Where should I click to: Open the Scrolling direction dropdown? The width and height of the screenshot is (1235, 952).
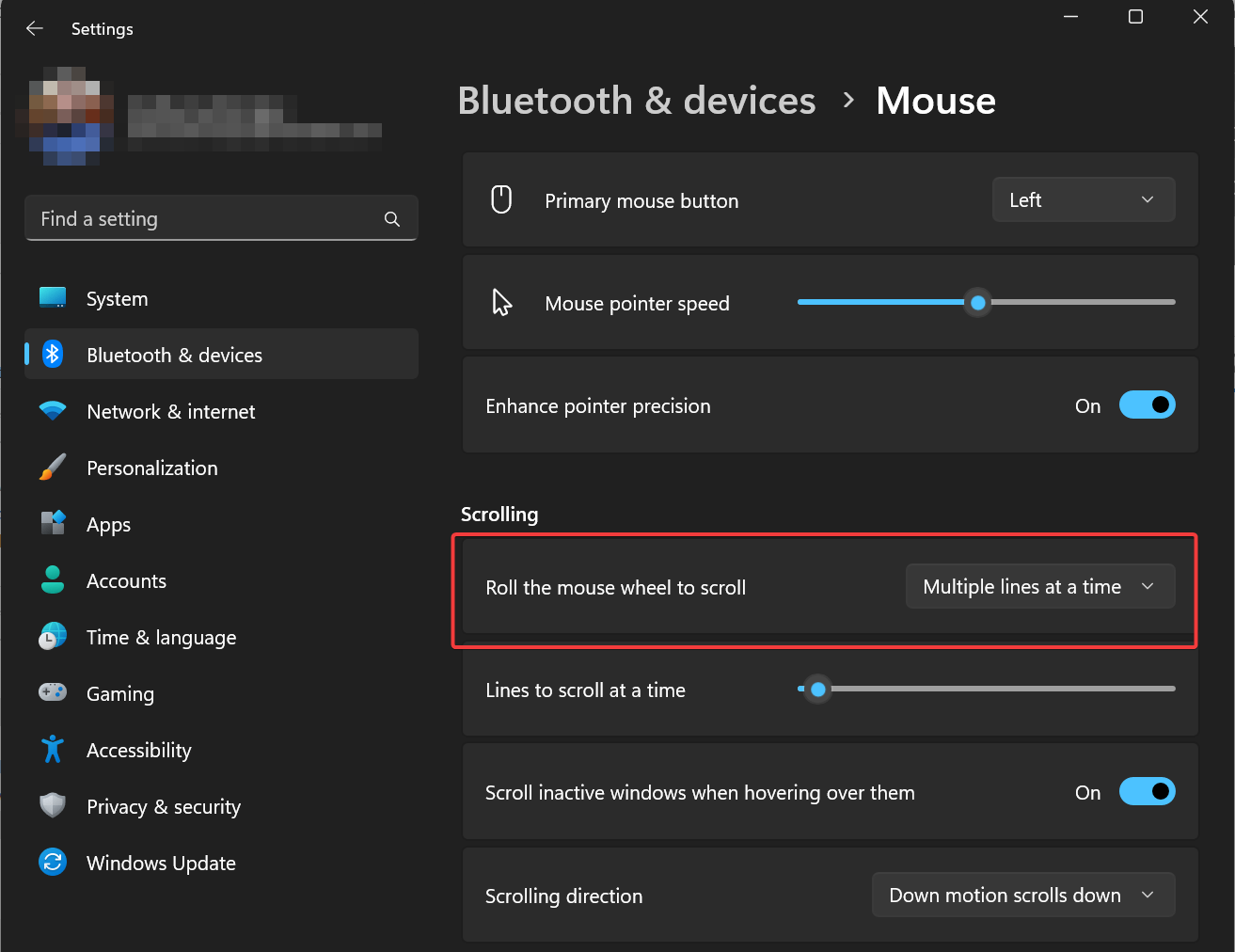pyautogui.click(x=1022, y=896)
